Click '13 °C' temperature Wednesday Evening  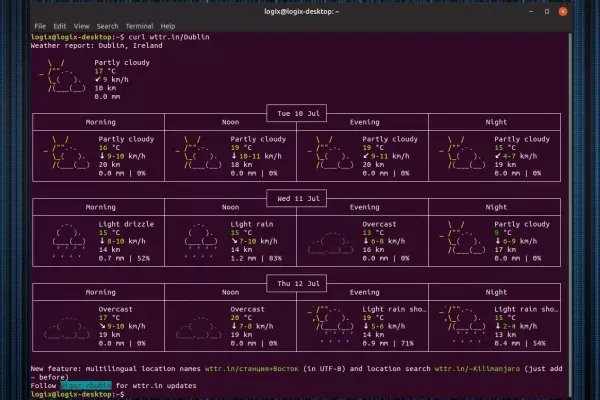tap(373, 233)
